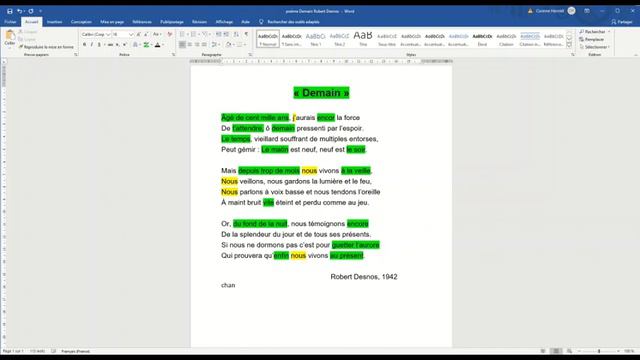Open the Fichier tab

(x=10, y=22)
